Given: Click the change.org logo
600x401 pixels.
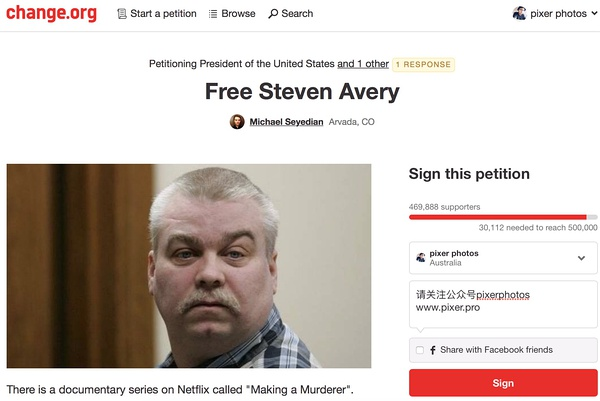Looking at the screenshot, I should pos(51,13).
